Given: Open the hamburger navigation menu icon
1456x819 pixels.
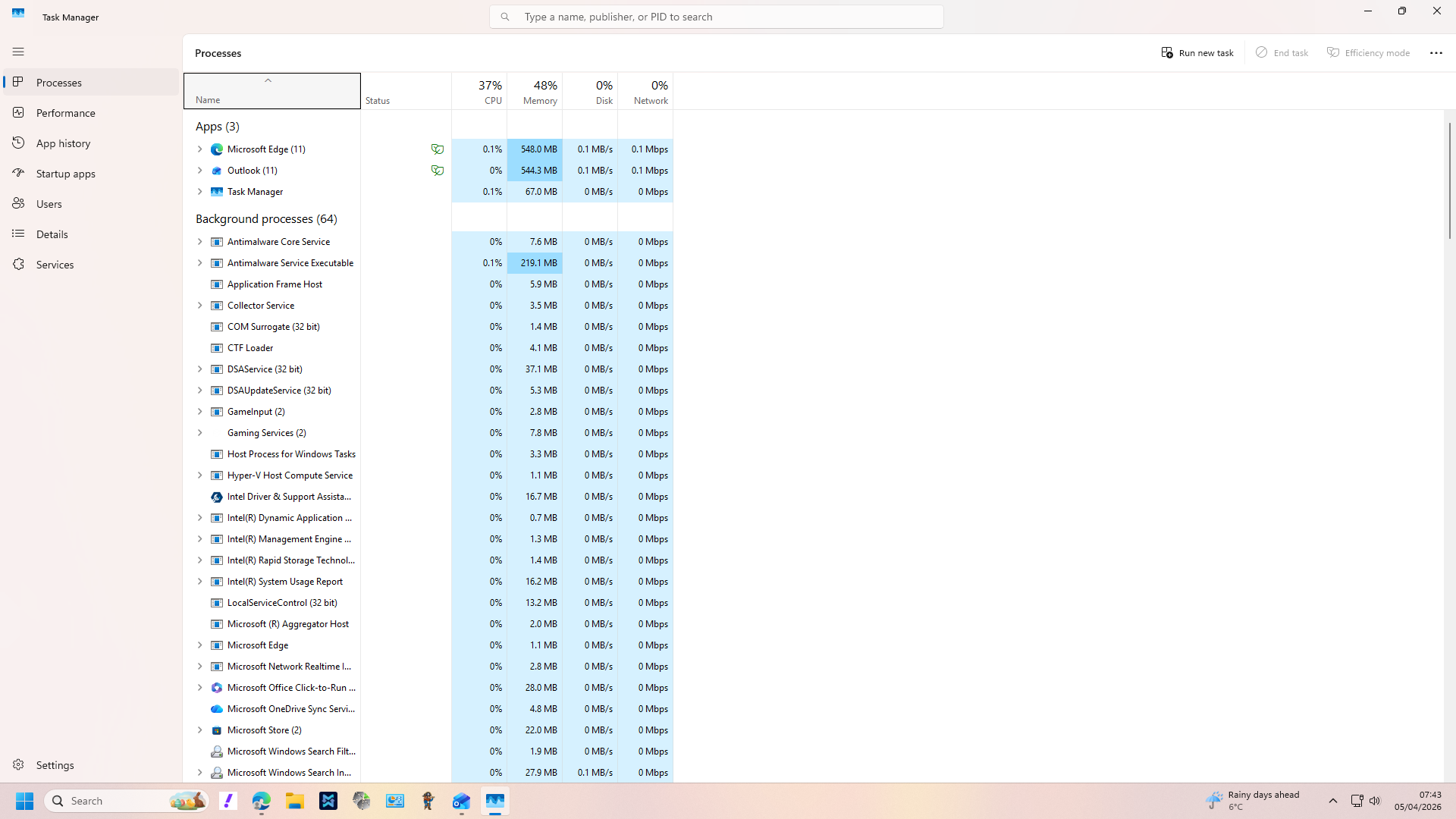Looking at the screenshot, I should tap(18, 52).
